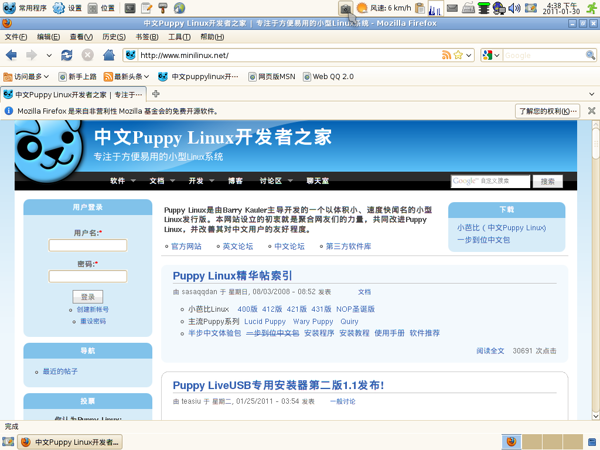This screenshot has width=600, height=450.
Task: Open the text editor notepad icon in panel
Action: (x=146, y=8)
